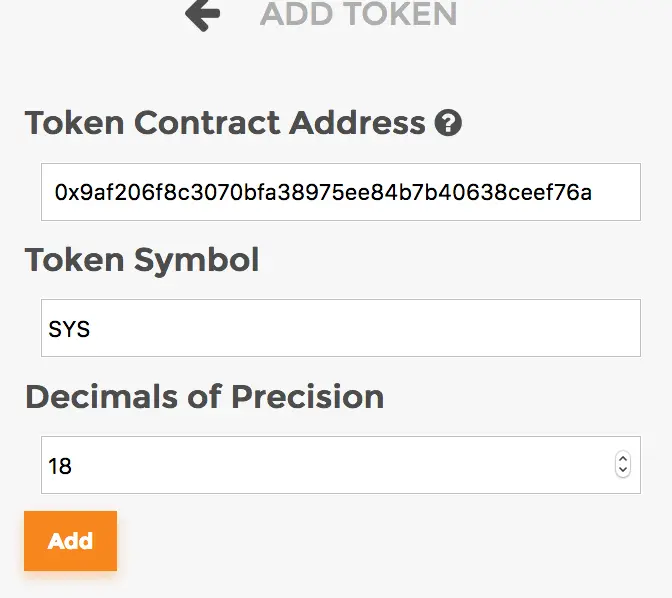Click into the Token Symbol input field
Viewport: 672px width, 598px height.
[x=340, y=328]
